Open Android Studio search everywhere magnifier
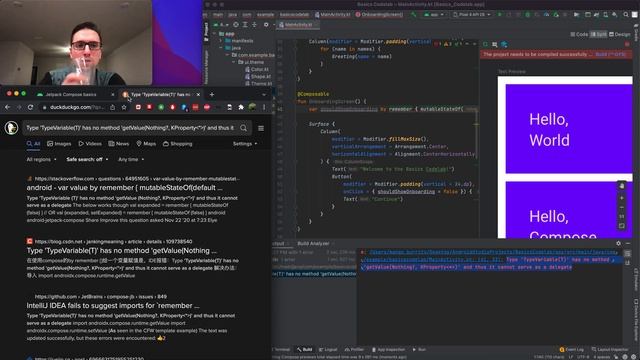 click(x=626, y=15)
